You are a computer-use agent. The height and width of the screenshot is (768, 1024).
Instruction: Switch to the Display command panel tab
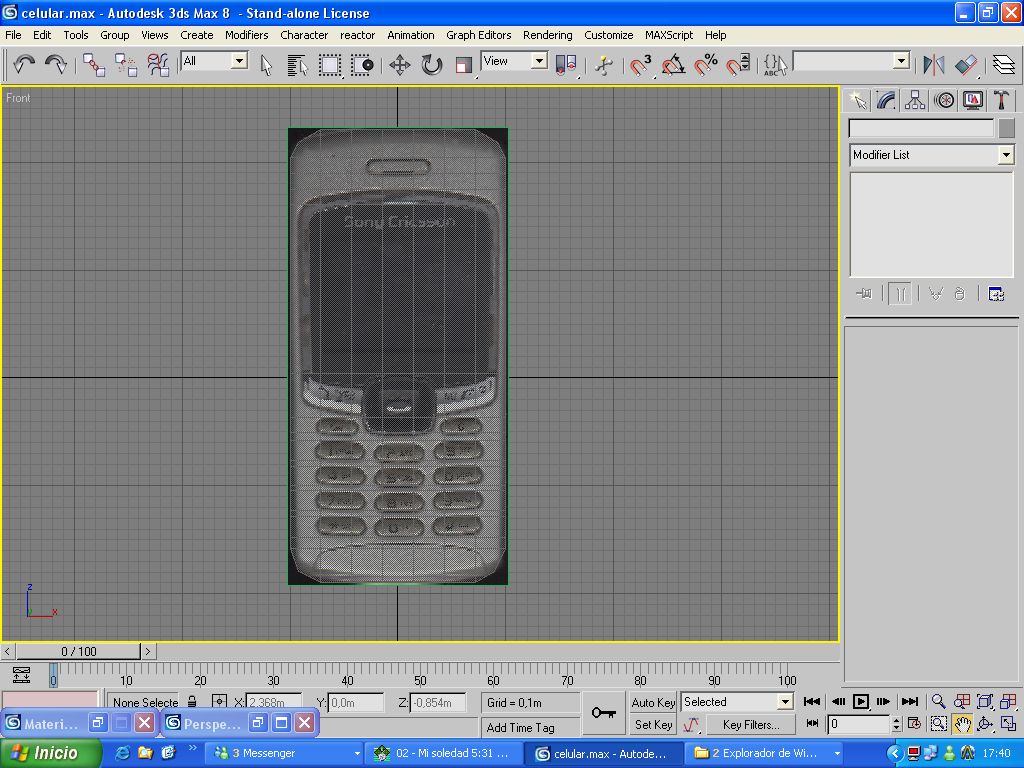point(972,100)
